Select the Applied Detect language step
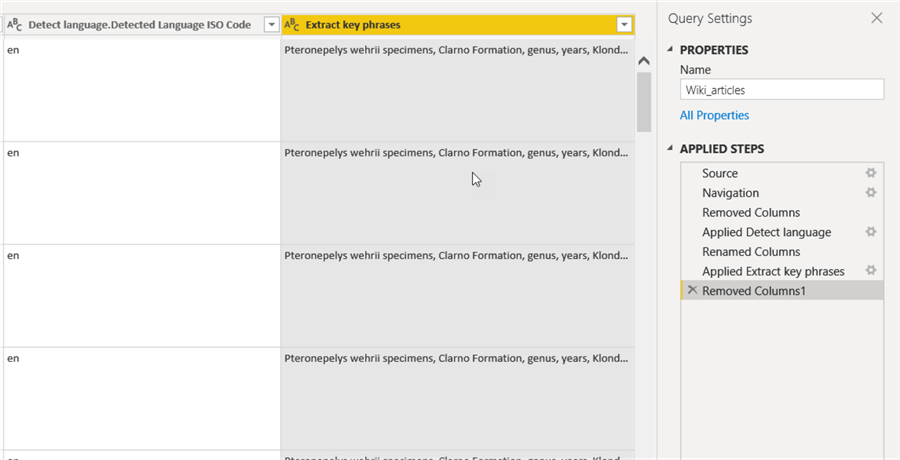900x460 pixels. tap(782, 231)
